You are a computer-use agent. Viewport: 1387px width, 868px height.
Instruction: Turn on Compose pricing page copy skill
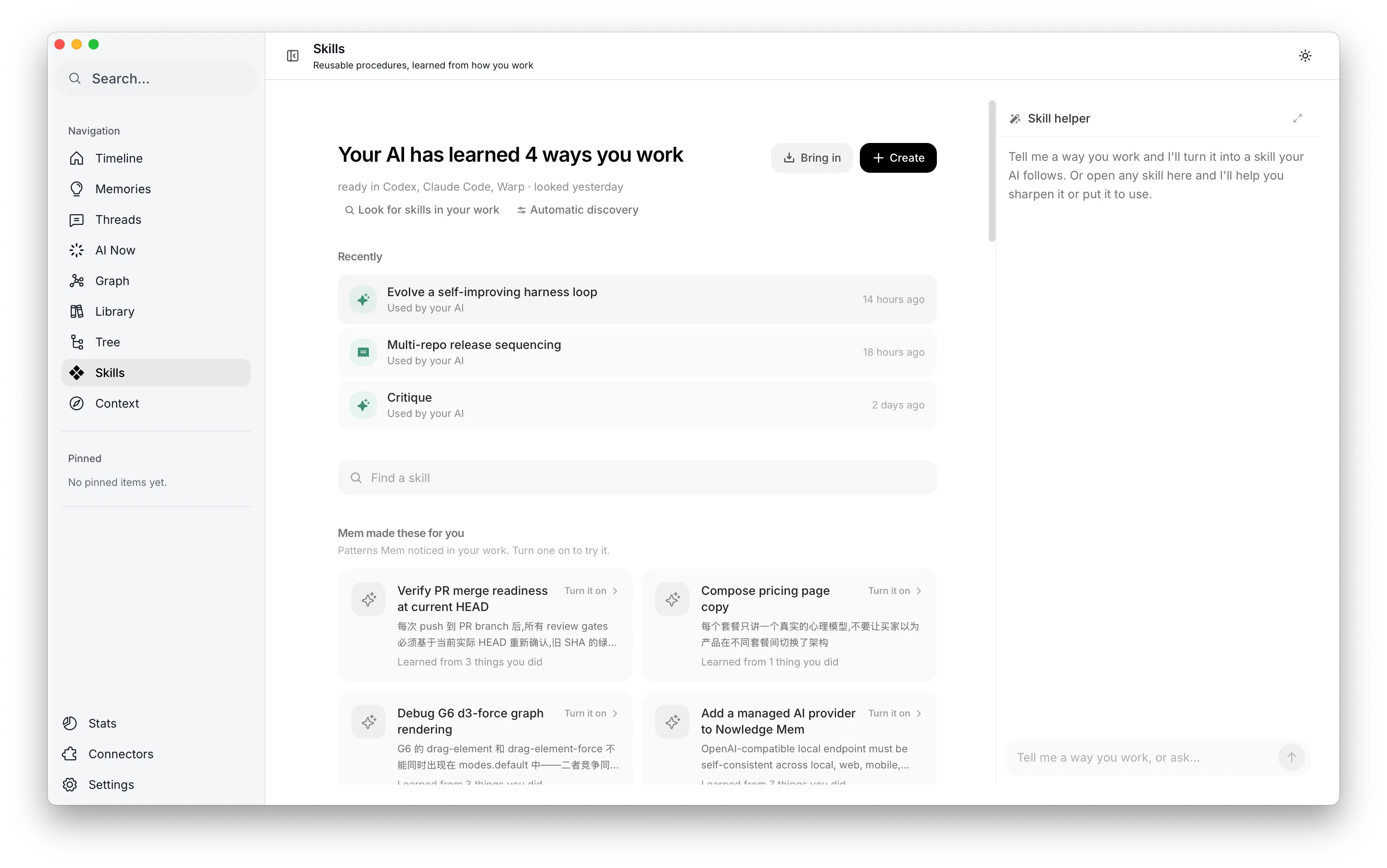[895, 591]
